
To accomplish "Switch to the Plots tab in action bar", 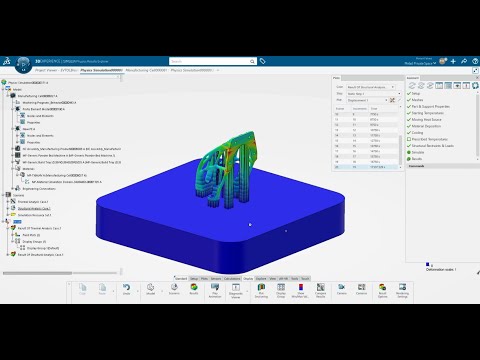I will (x=204, y=278).
